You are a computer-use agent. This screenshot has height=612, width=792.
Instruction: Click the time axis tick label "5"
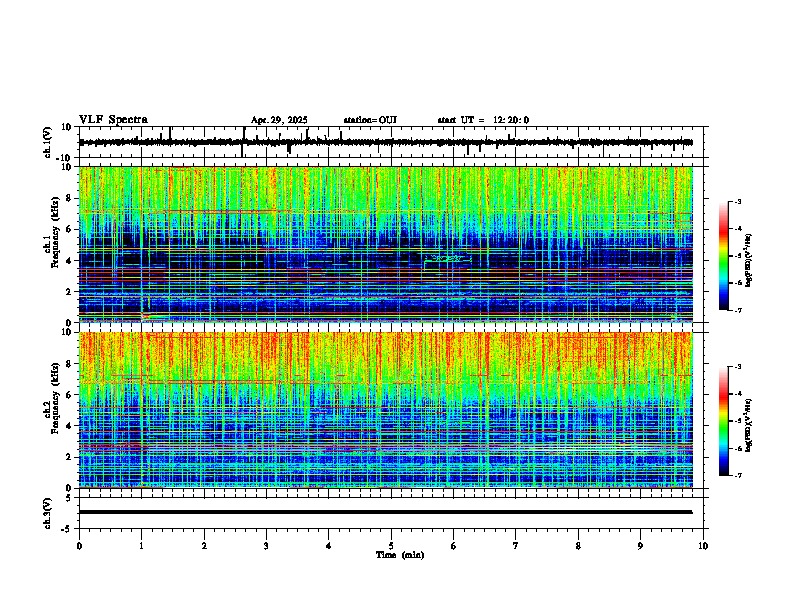[x=391, y=546]
